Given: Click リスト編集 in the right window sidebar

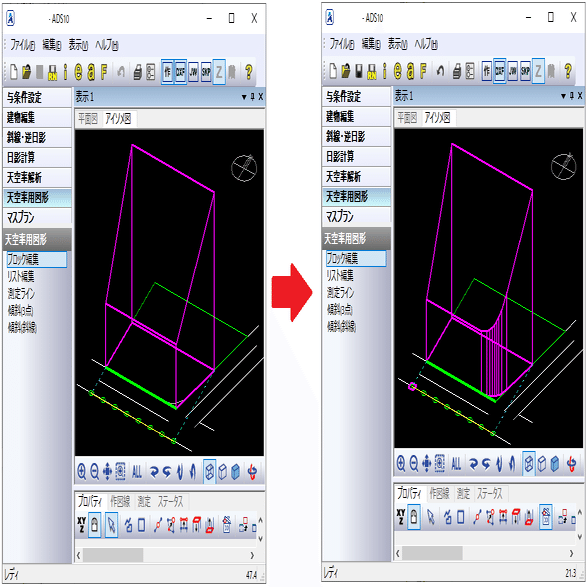Looking at the screenshot, I should click(x=340, y=275).
